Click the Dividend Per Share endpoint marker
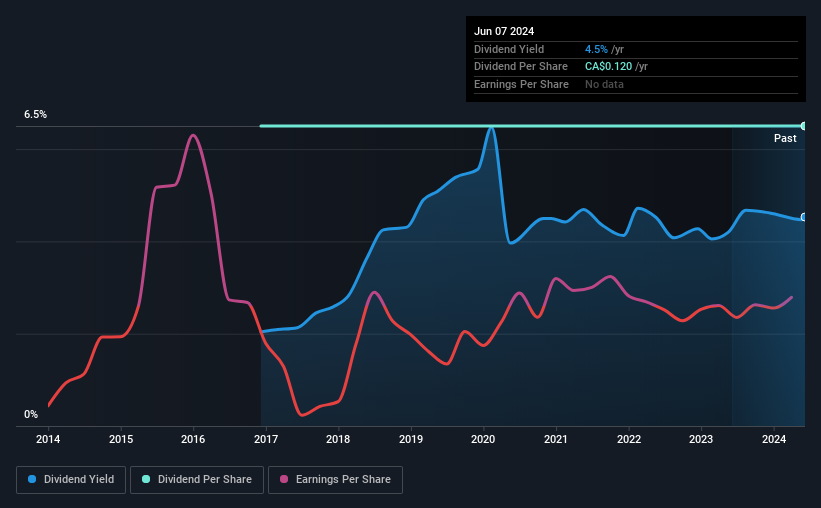 tap(804, 126)
